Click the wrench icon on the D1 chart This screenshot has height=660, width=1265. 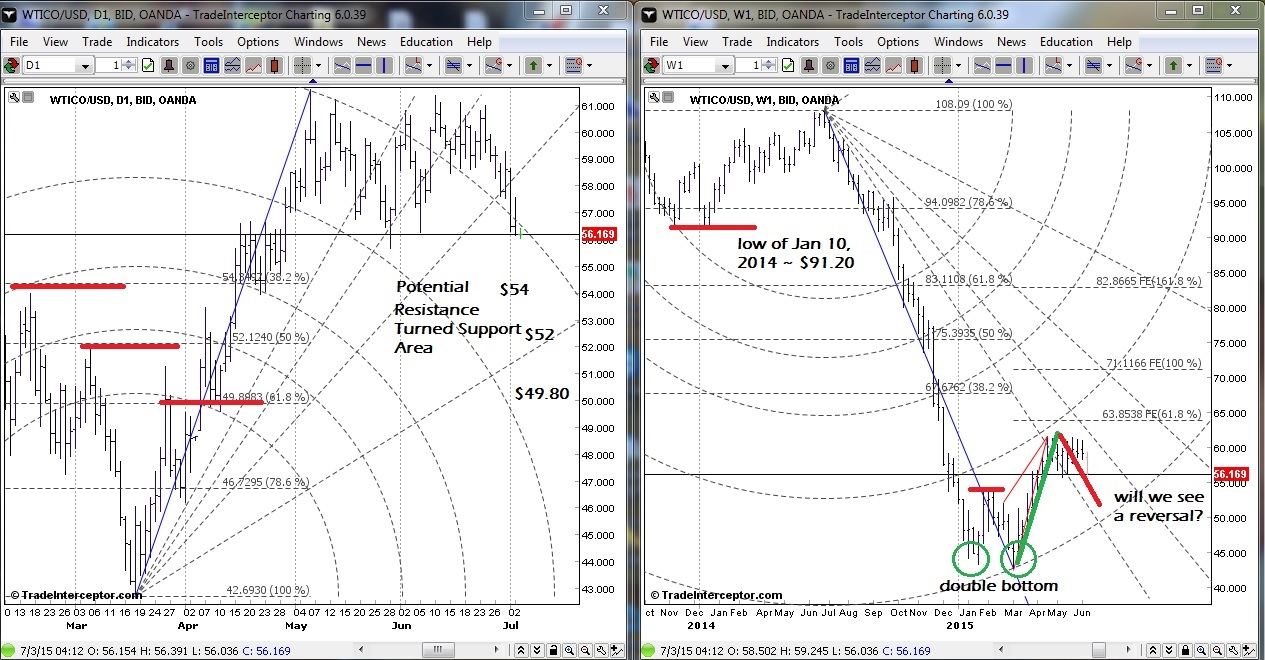tap(12, 98)
